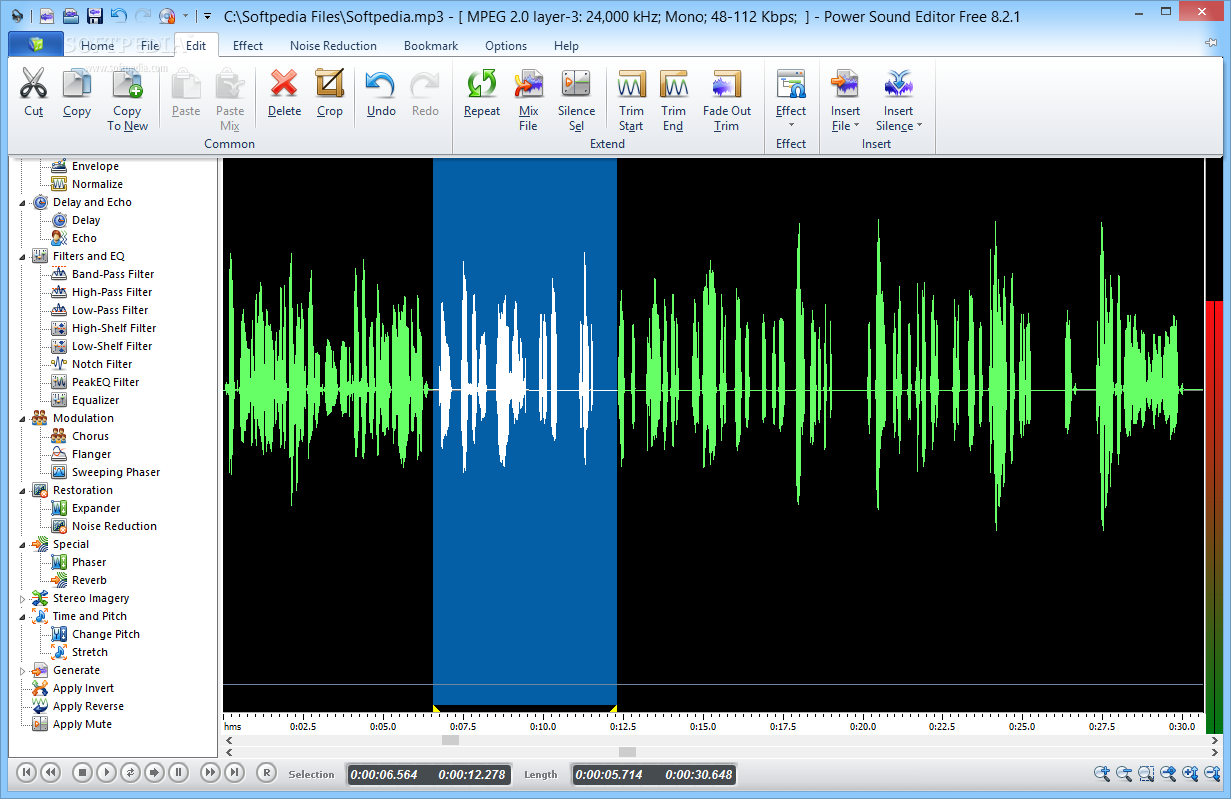Screen dimensions: 1231x799
Task: Click the save floppy disk icon in title bar
Action: [95, 15]
